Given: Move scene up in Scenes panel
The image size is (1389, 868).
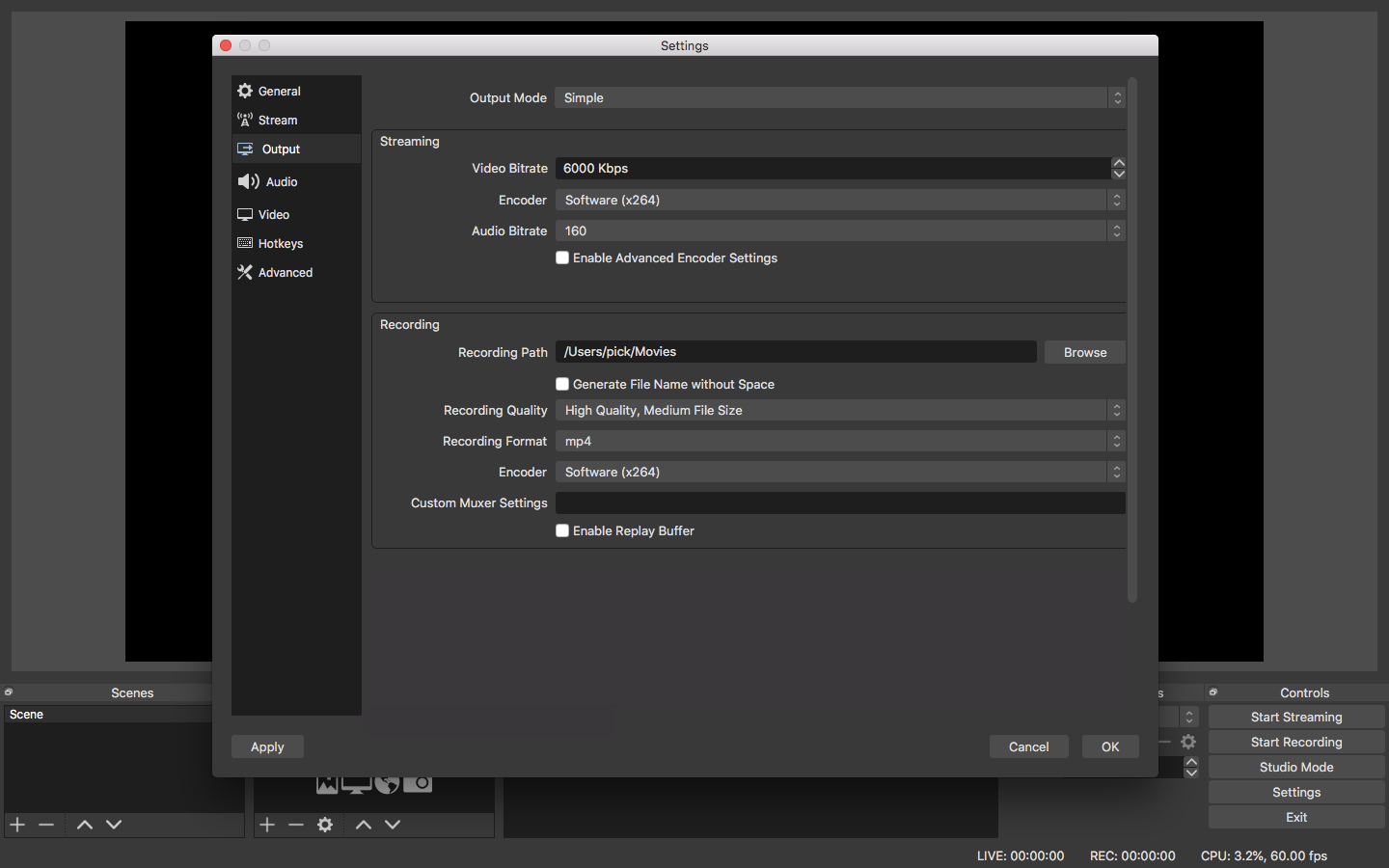Looking at the screenshot, I should pos(85,825).
